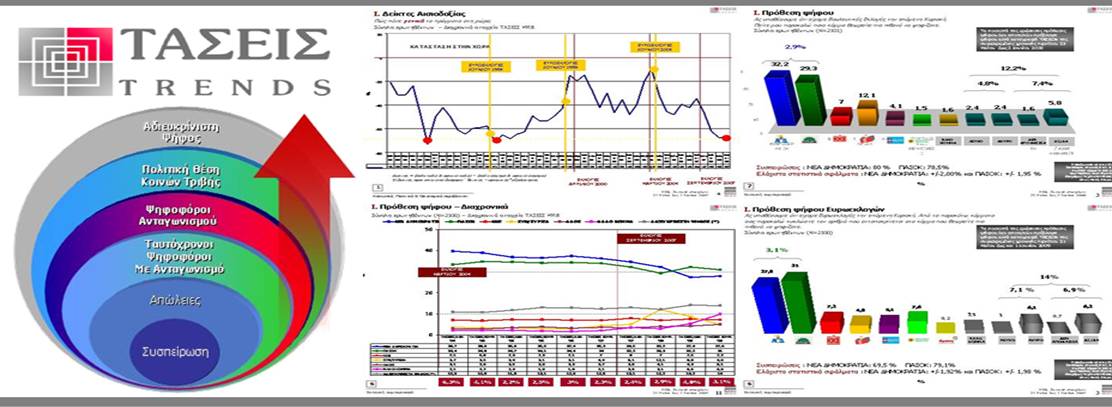The image size is (1112, 407).
Task: Click the 7.4% bracket label
Action: click(1044, 83)
